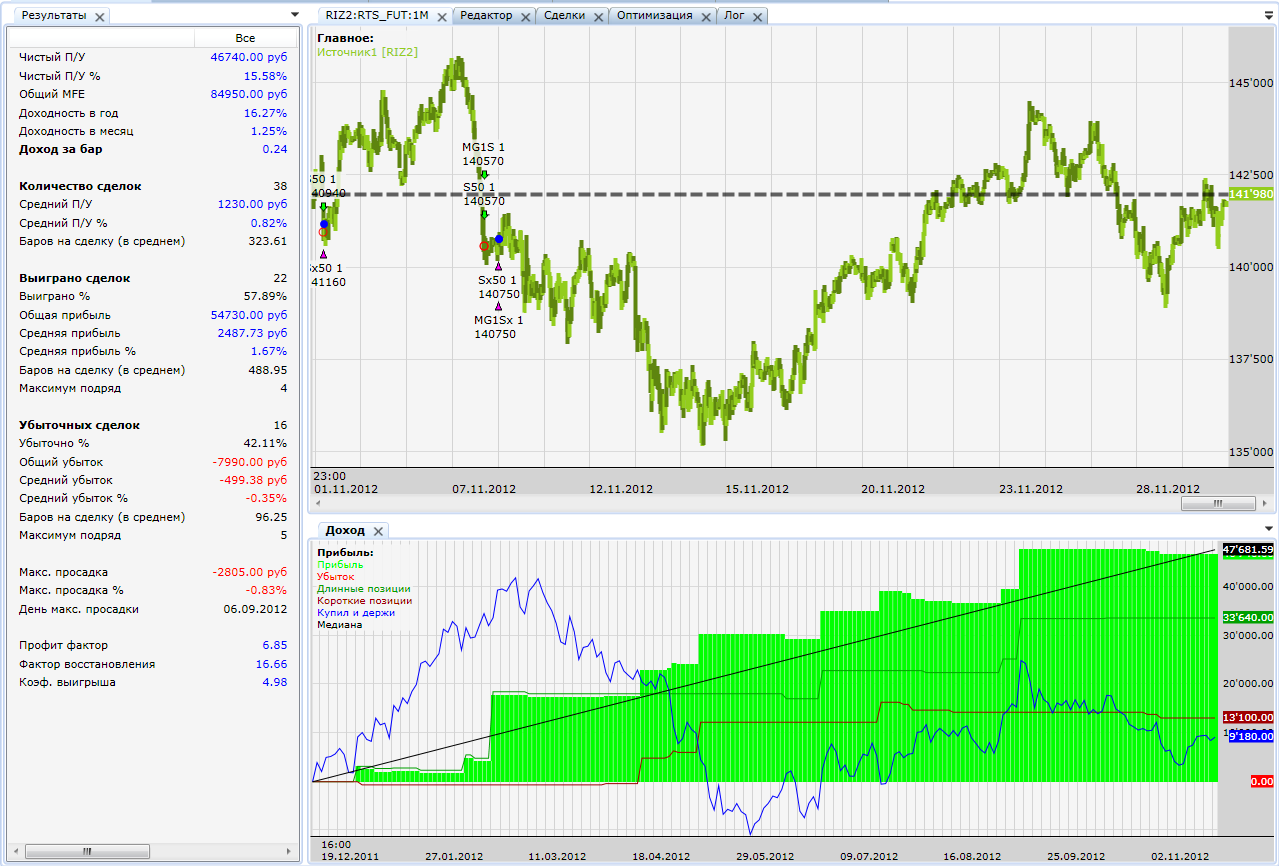Viewport: 1279px width, 866px height.
Task: Click the MG1Sx 1 140750 exit marker label
Action: click(x=497, y=327)
